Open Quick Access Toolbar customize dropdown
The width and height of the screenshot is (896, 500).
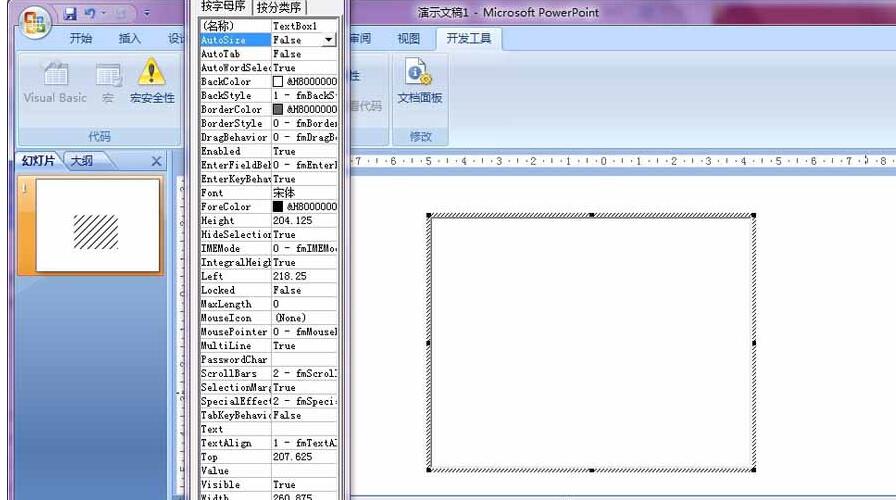147,14
